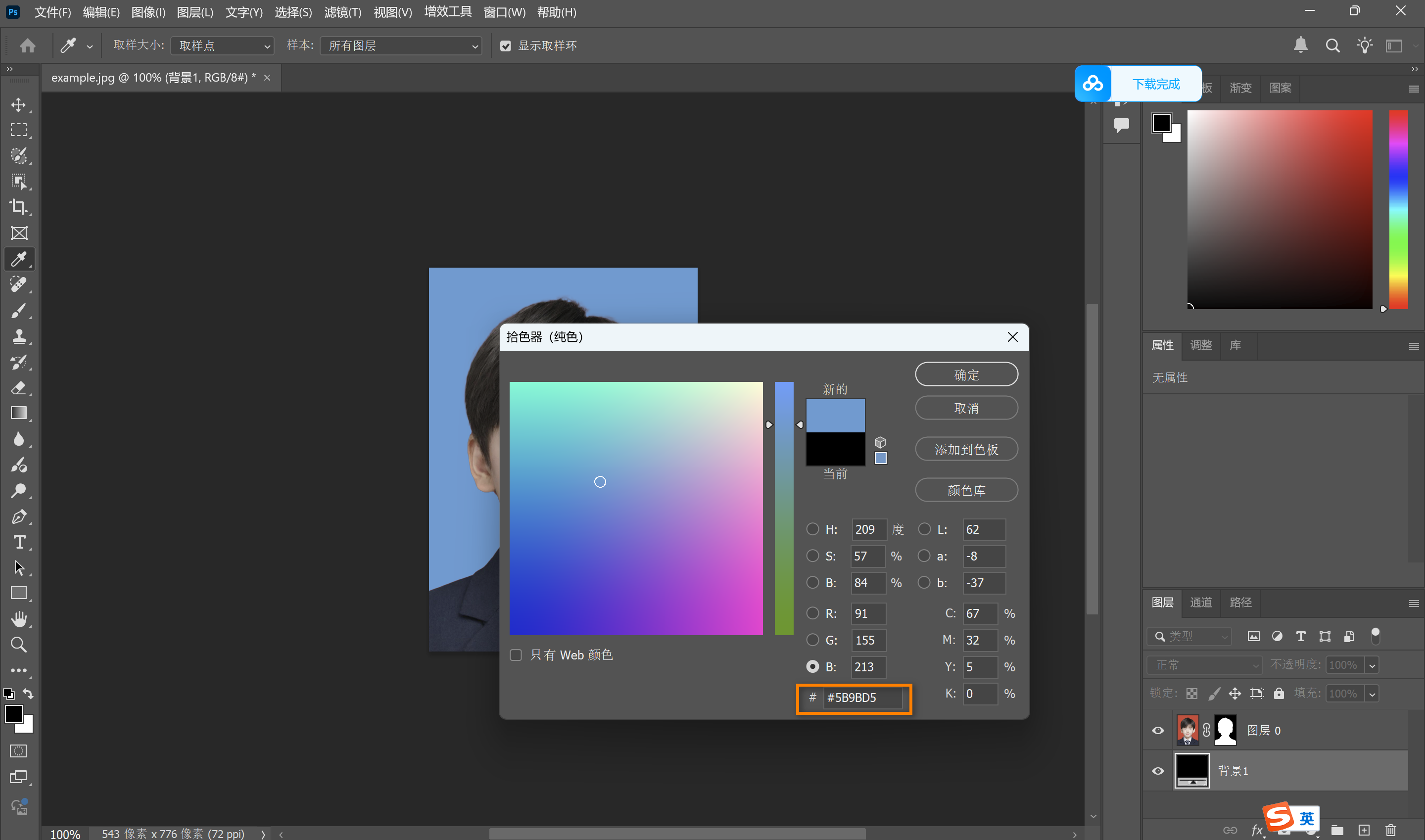The image size is (1425, 840).
Task: Click the 添加到色板 button
Action: tap(966, 449)
